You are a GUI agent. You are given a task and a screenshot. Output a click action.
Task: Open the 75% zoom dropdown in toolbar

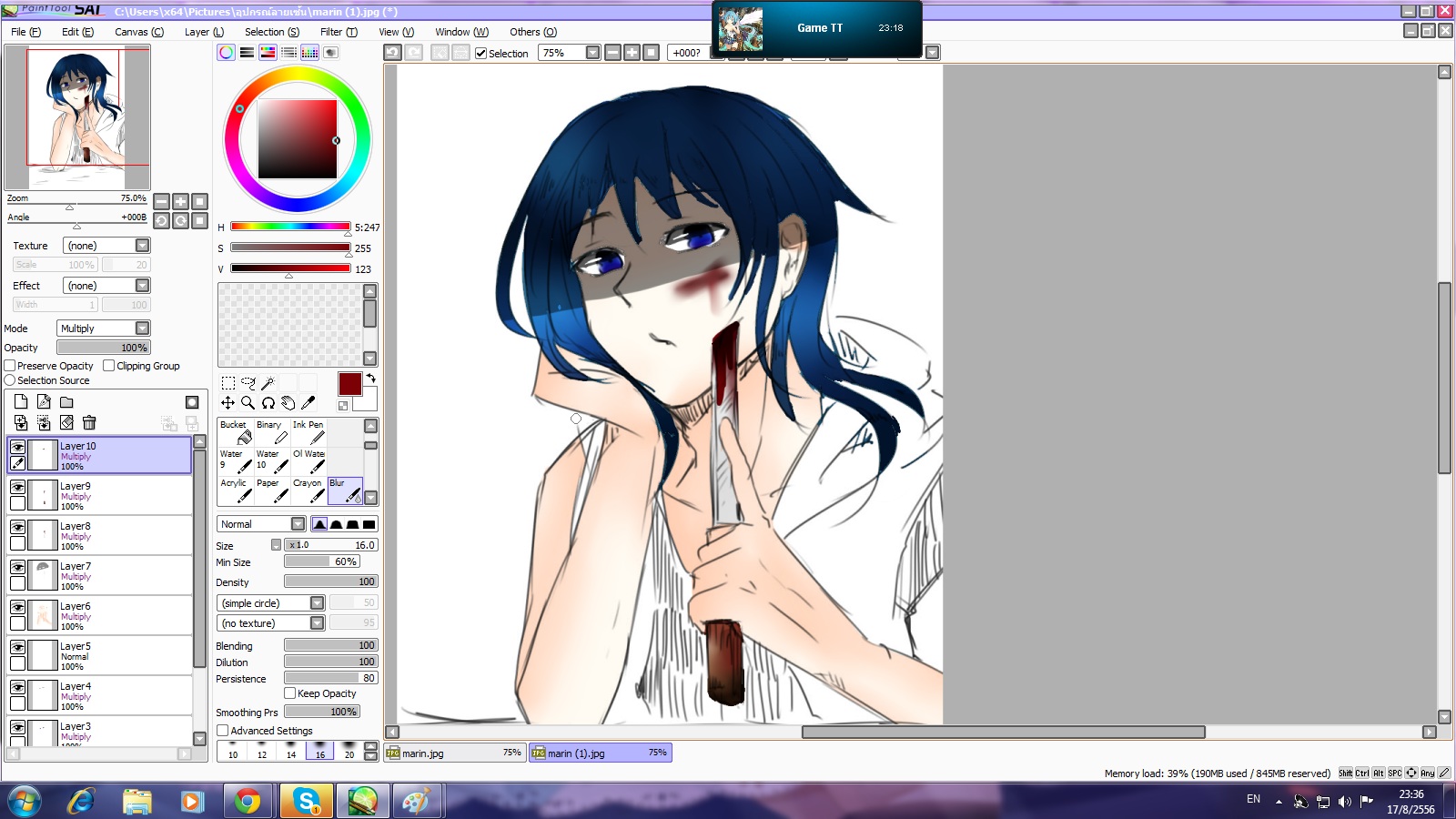592,53
